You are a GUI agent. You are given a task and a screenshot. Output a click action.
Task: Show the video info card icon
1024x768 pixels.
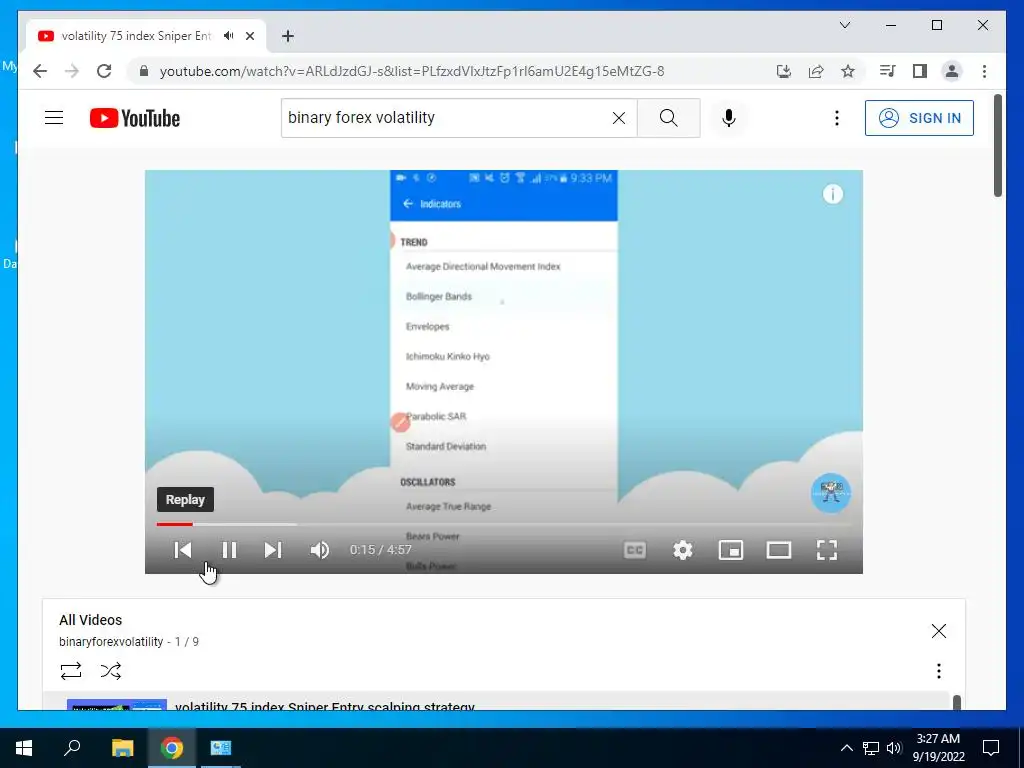coord(832,194)
